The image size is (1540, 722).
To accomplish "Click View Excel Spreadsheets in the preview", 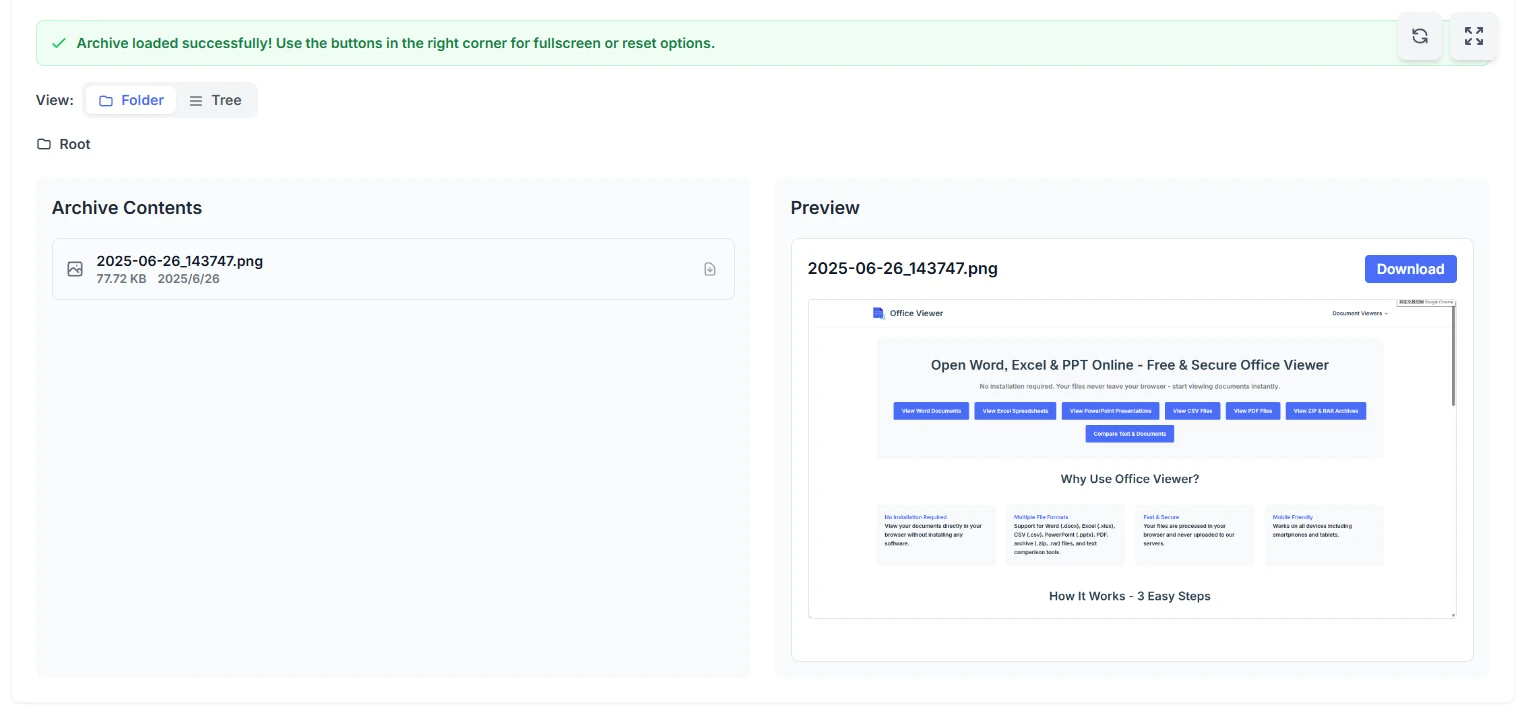I will click(x=1015, y=411).
